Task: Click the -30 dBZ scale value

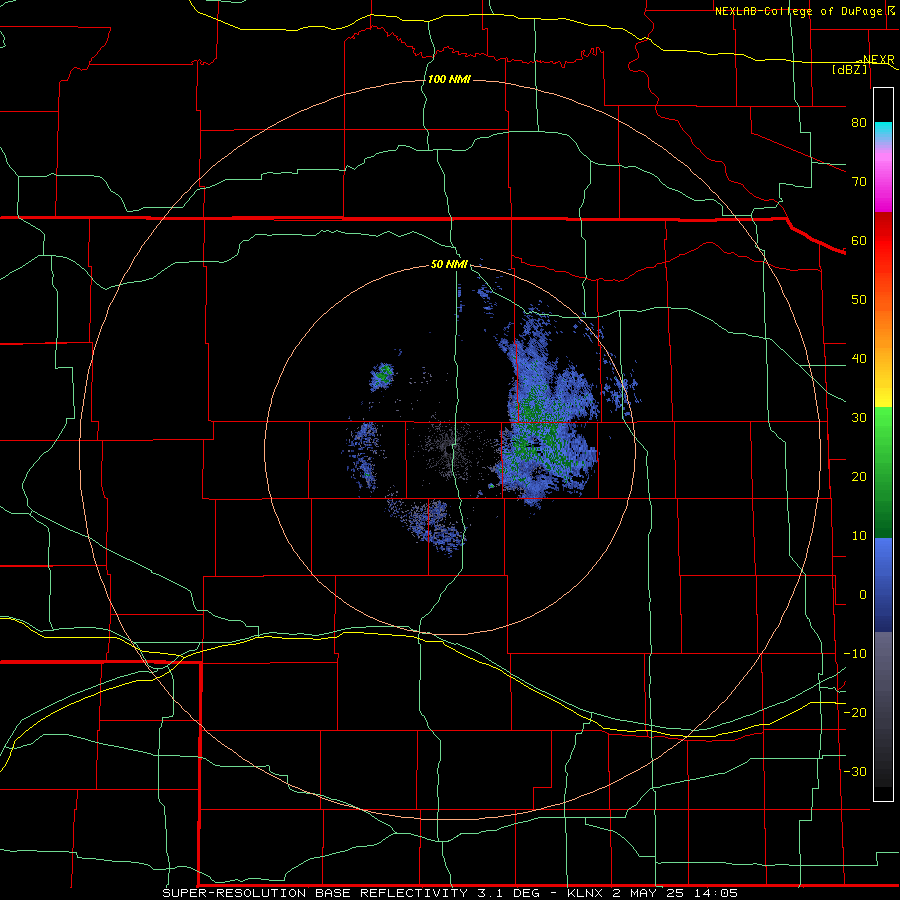Action: (855, 772)
